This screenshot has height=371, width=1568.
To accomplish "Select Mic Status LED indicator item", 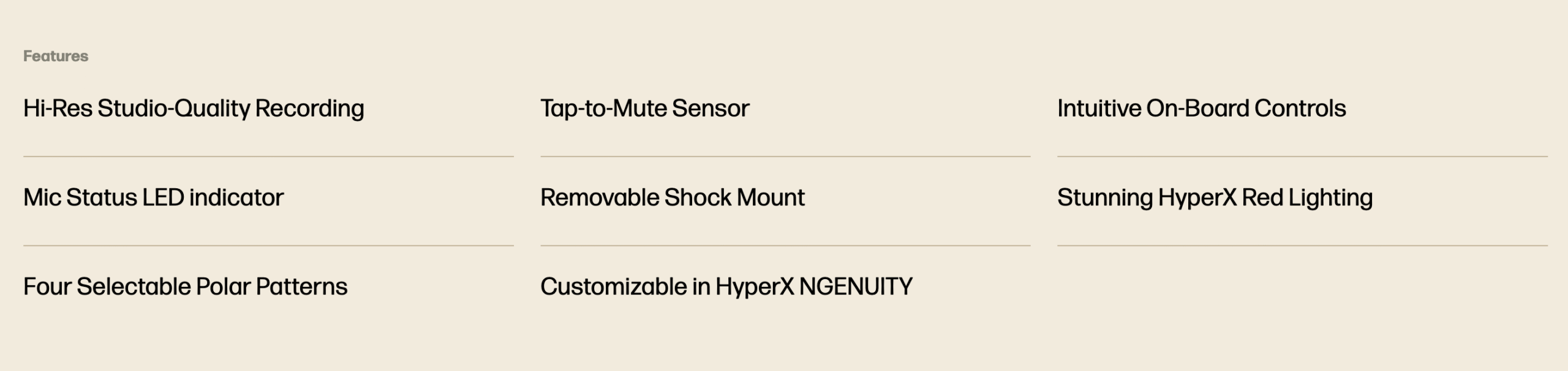I will click(153, 197).
